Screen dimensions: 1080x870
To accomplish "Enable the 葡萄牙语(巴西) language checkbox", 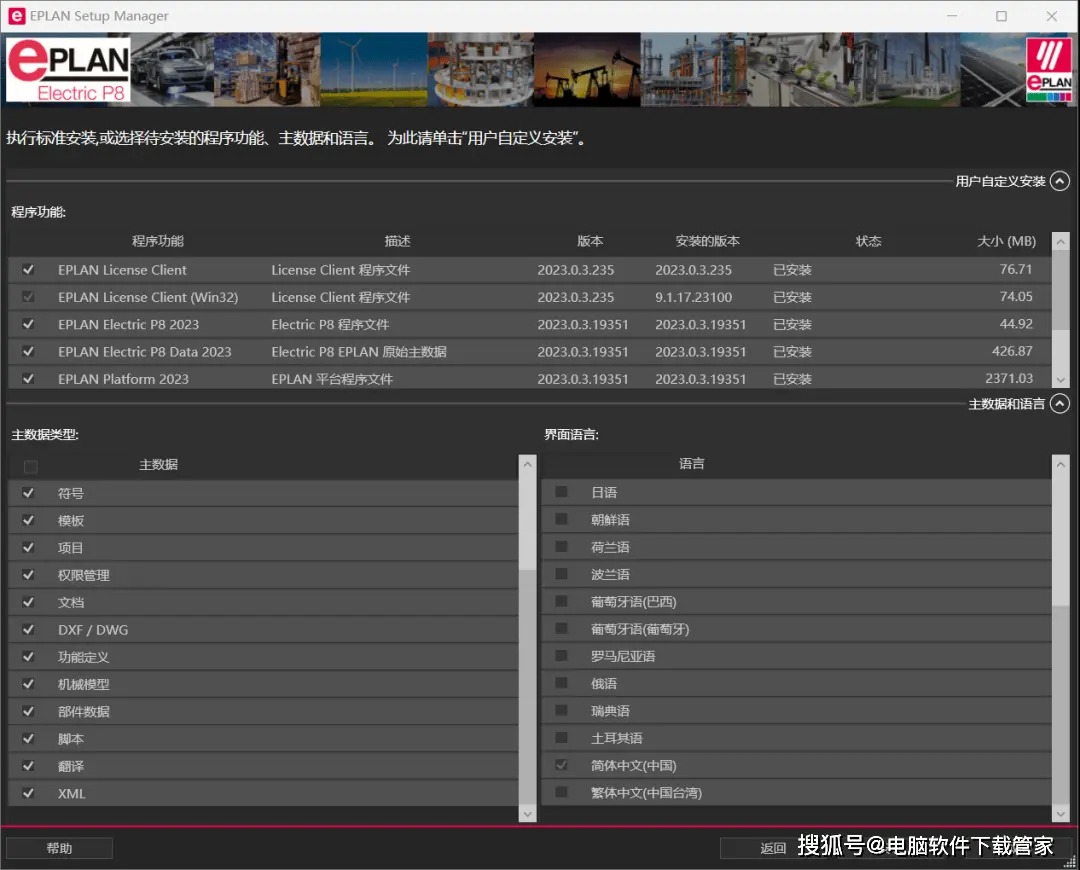I will tap(561, 601).
